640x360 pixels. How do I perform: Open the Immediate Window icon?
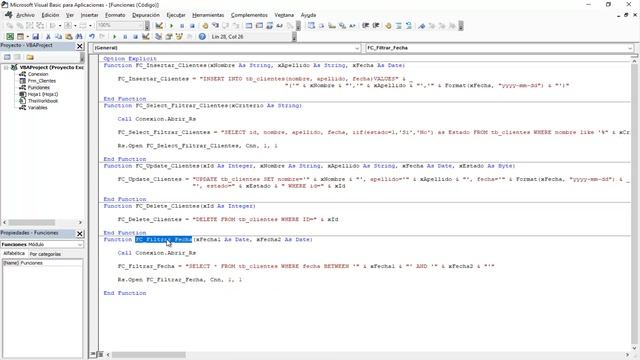pos(259,26)
